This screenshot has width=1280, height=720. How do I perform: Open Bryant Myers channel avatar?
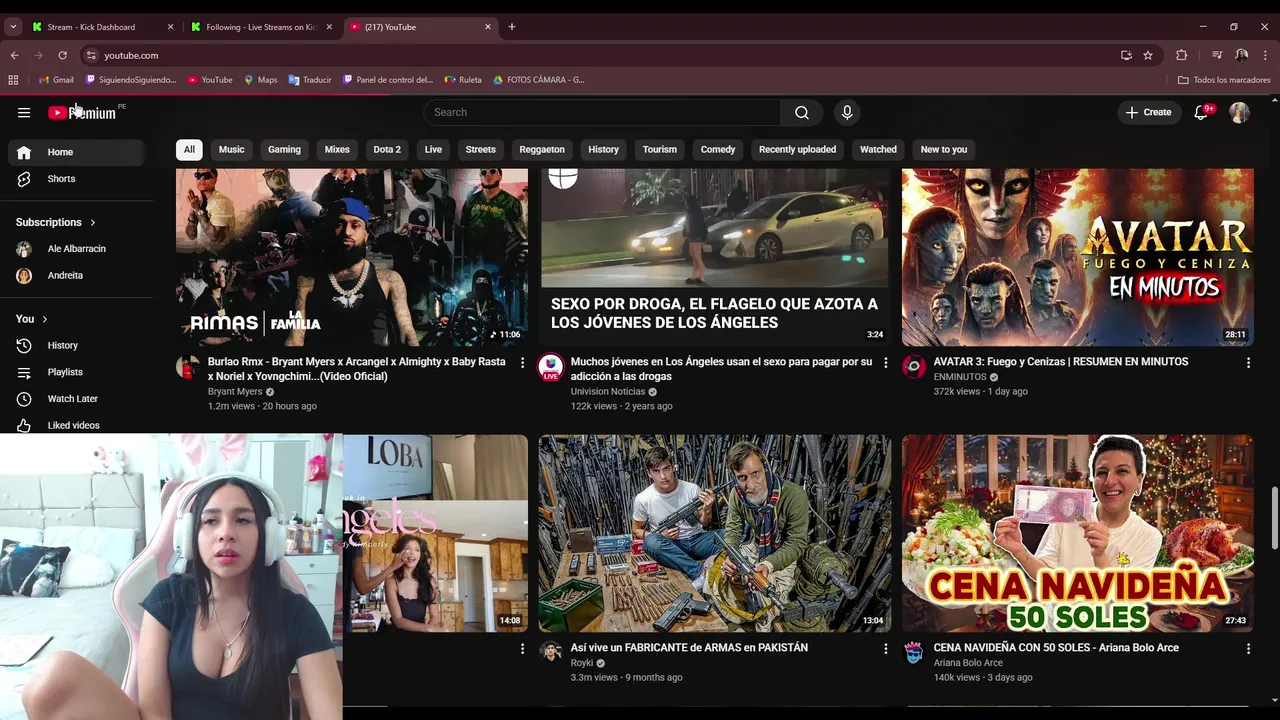pyautogui.click(x=188, y=367)
